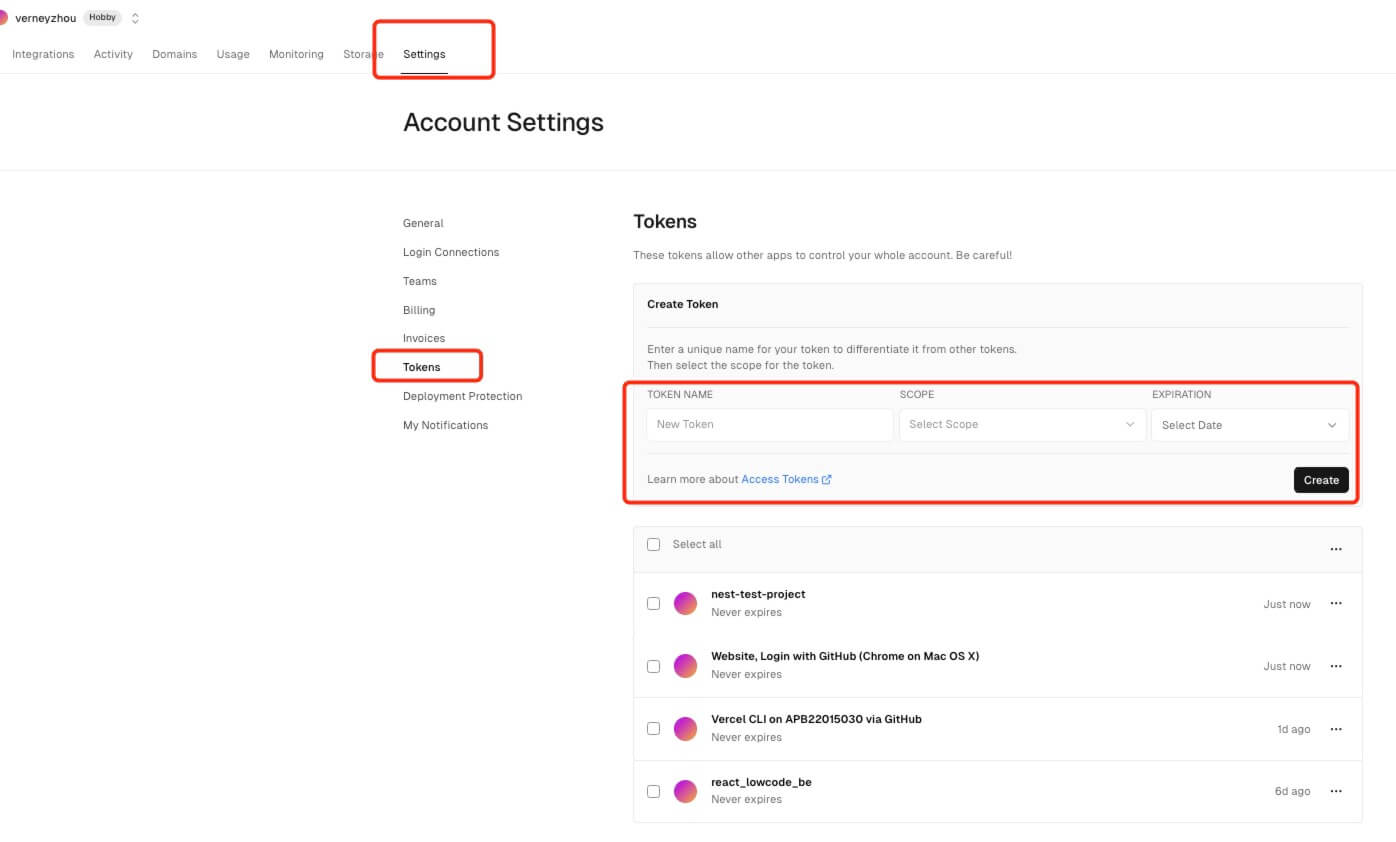Viewport: 1396px width, 842px height.
Task: Open more options for react_lowcode_be token
Action: (1335, 791)
